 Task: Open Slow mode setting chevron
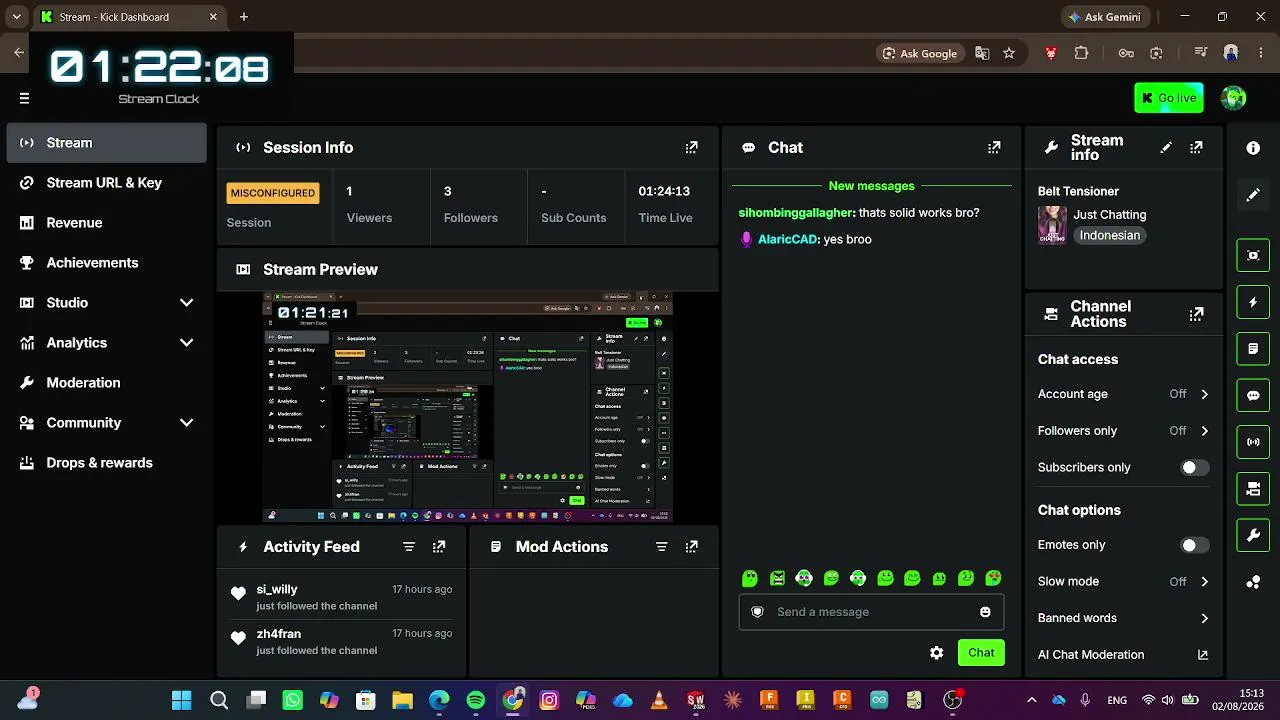coord(1204,582)
